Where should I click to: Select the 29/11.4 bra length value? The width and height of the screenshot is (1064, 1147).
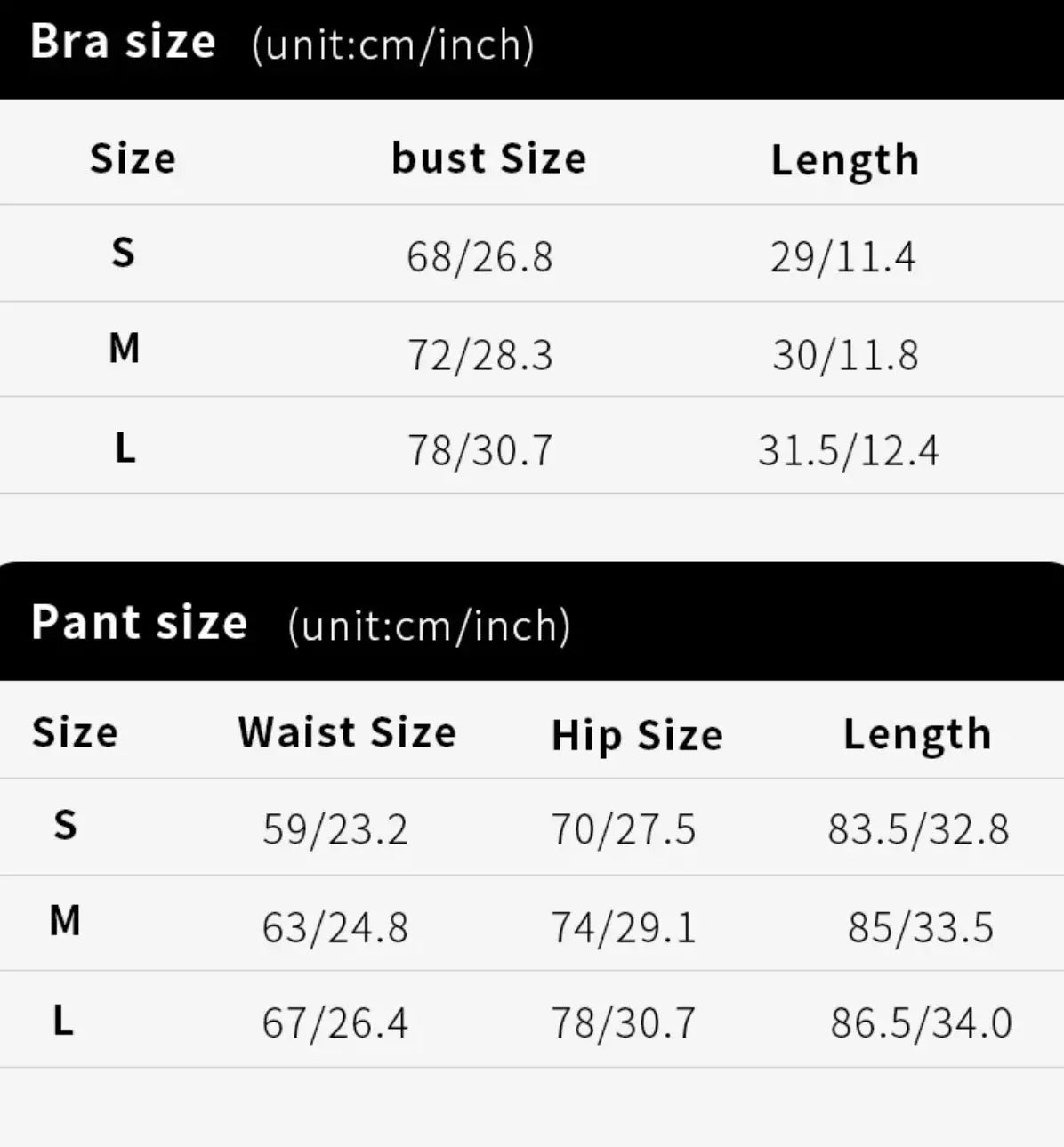click(x=842, y=257)
